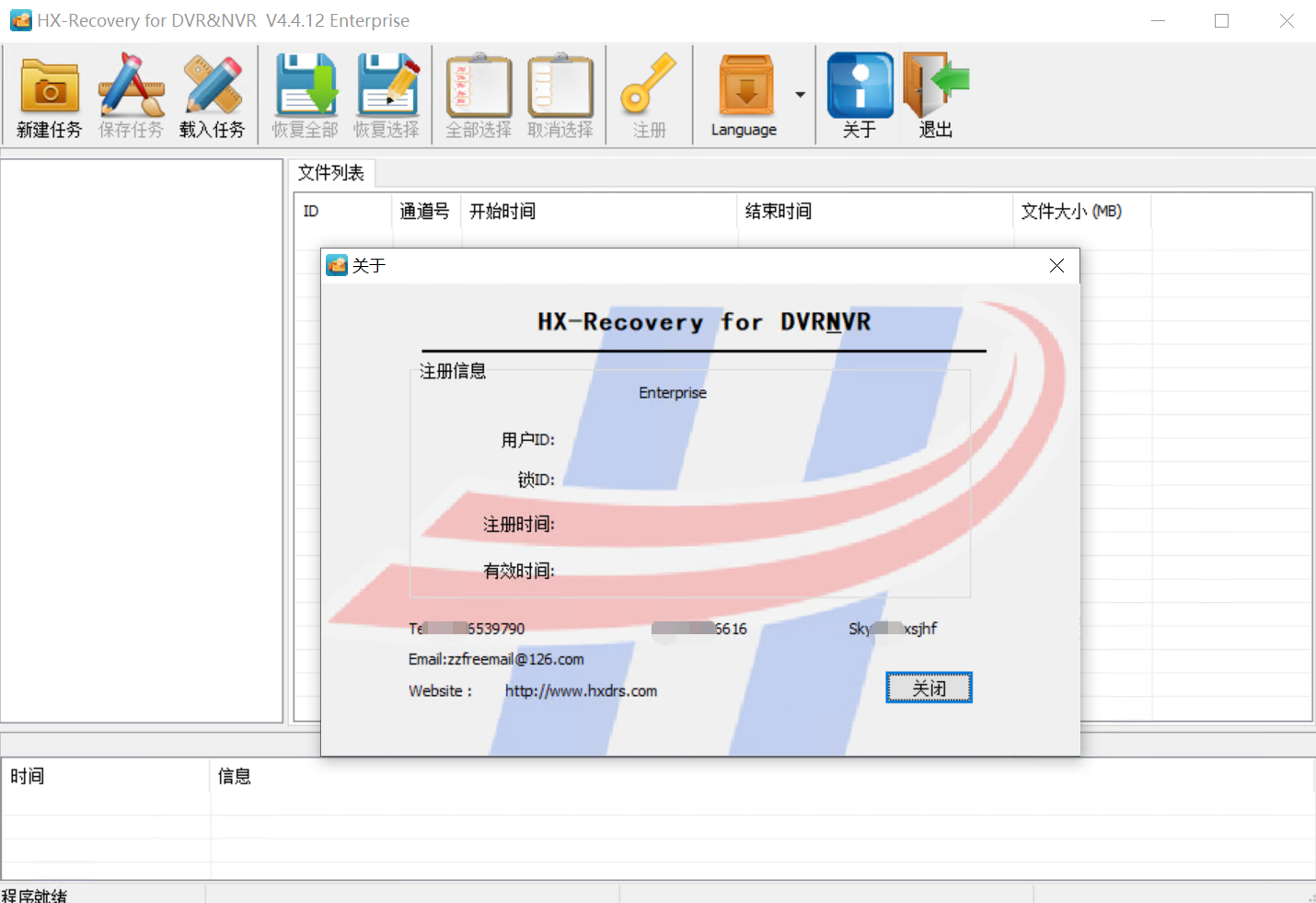Click the 保存任务 (Save Task) icon
Viewport: 1316px width, 903px height.
[x=131, y=95]
